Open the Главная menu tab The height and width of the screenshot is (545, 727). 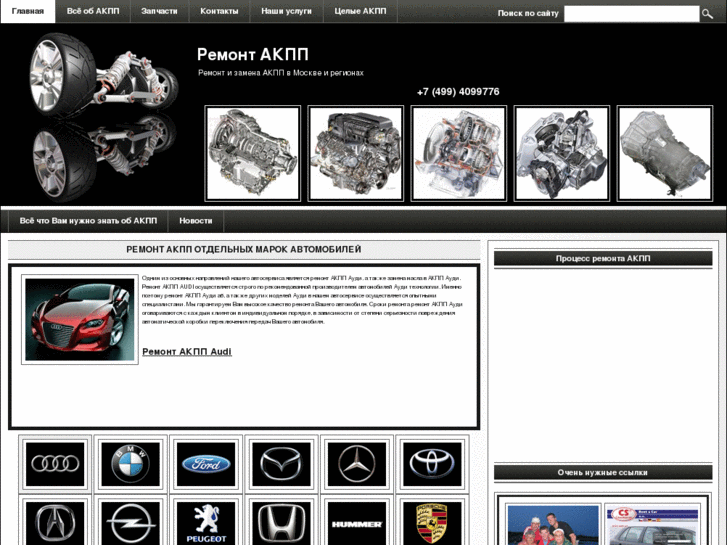pyautogui.click(x=28, y=11)
